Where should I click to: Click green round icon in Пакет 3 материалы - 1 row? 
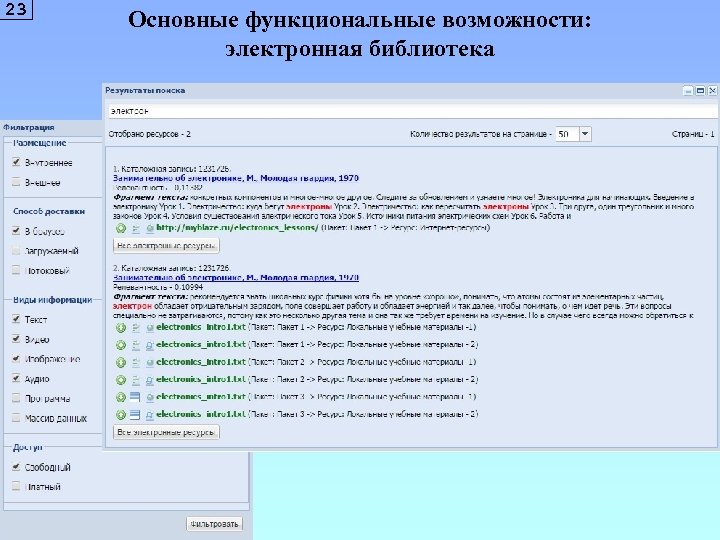point(120,398)
